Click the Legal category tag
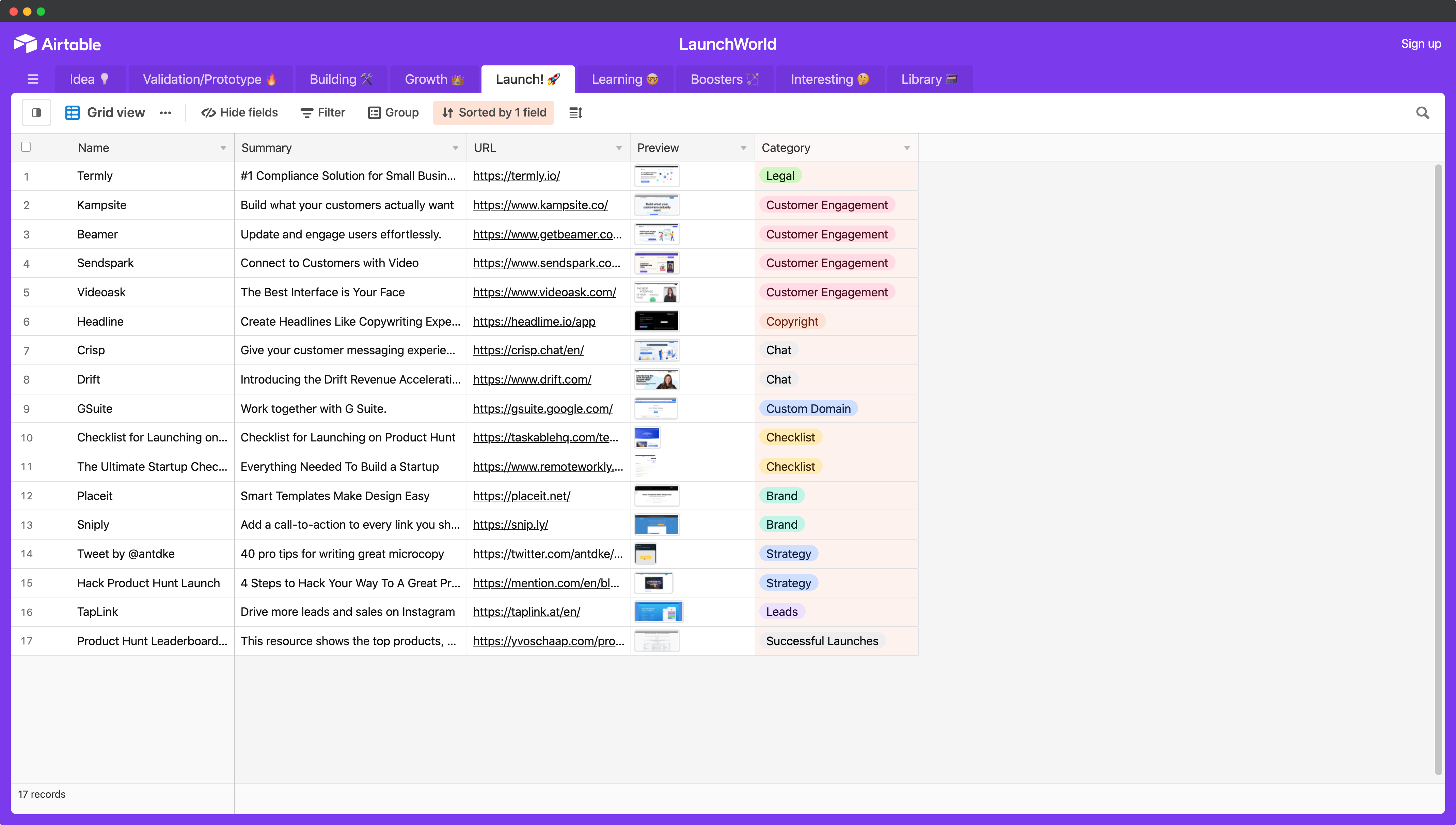The height and width of the screenshot is (825, 1456). (x=780, y=176)
